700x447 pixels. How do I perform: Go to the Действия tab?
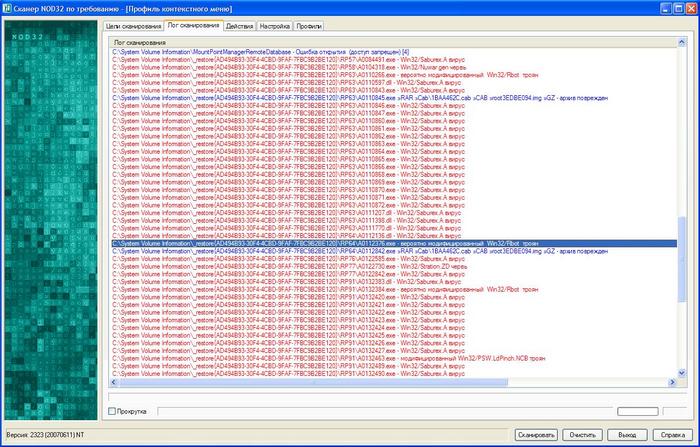[x=240, y=26]
